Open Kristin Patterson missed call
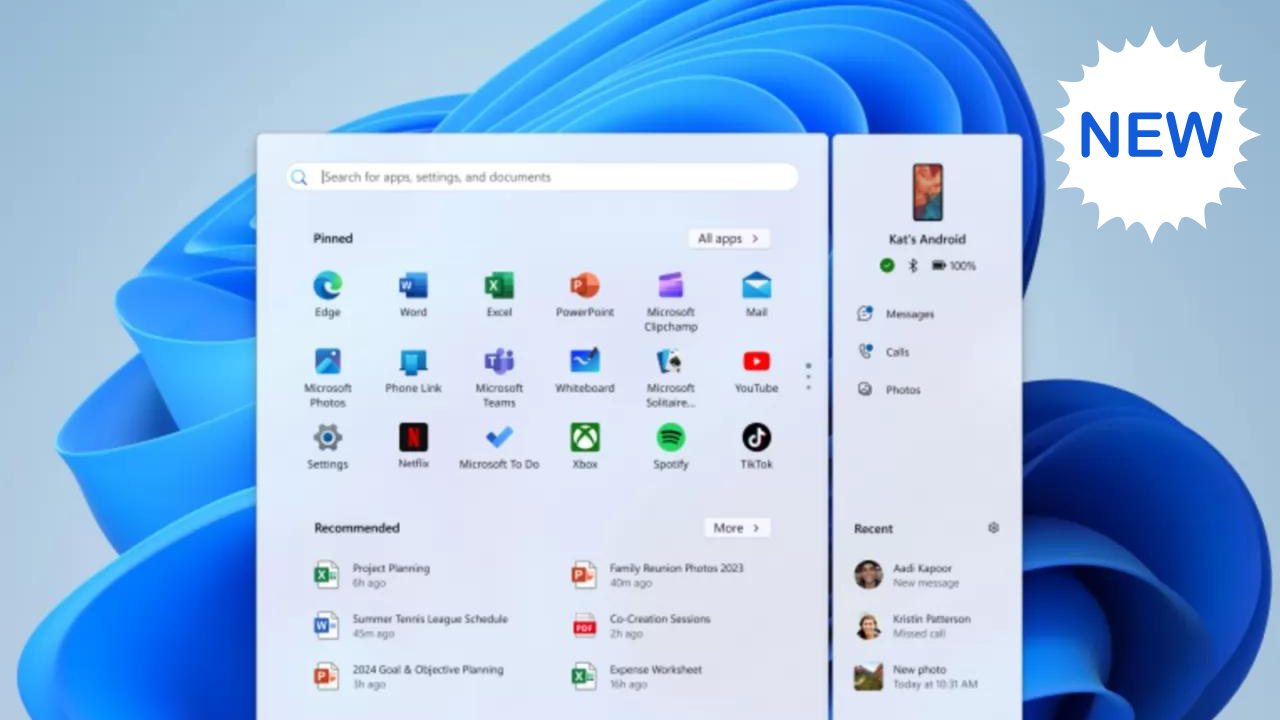1280x720 pixels. (913, 626)
